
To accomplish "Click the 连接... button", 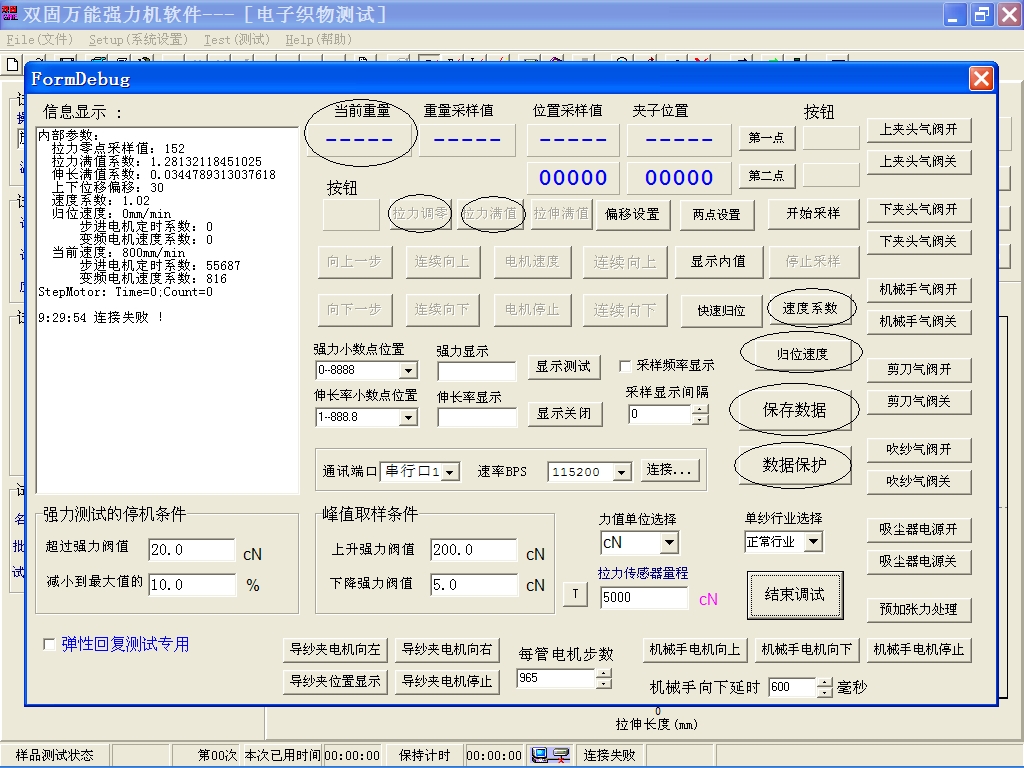I will [x=671, y=470].
